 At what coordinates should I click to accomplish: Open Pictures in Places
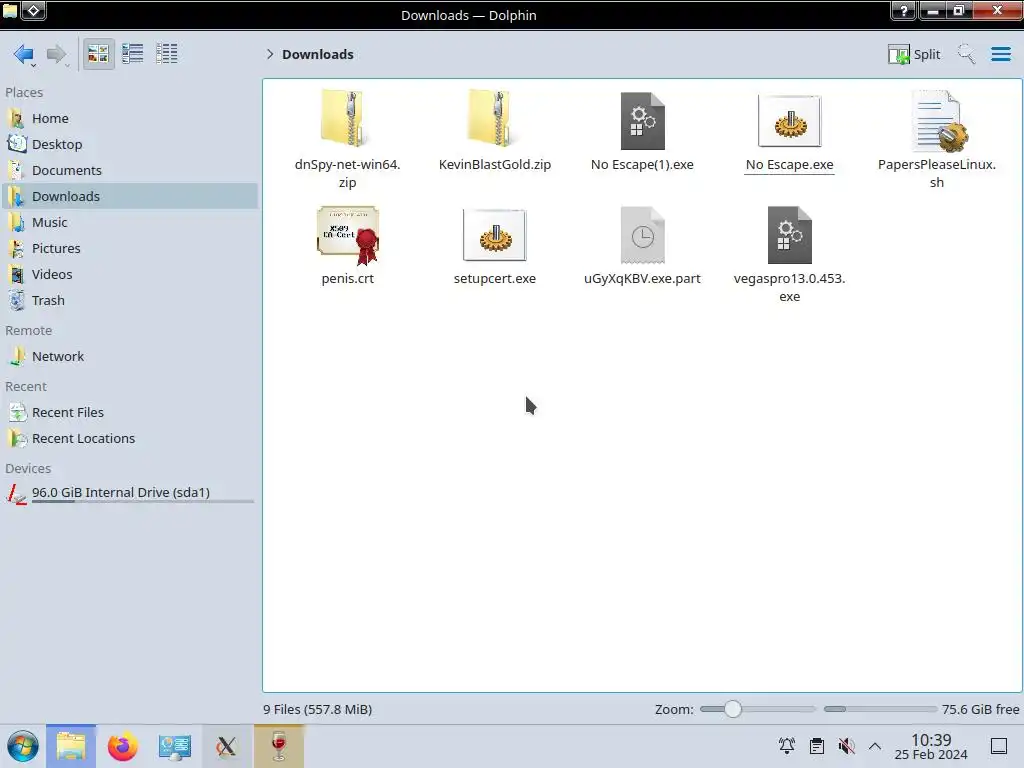pos(129,249)
